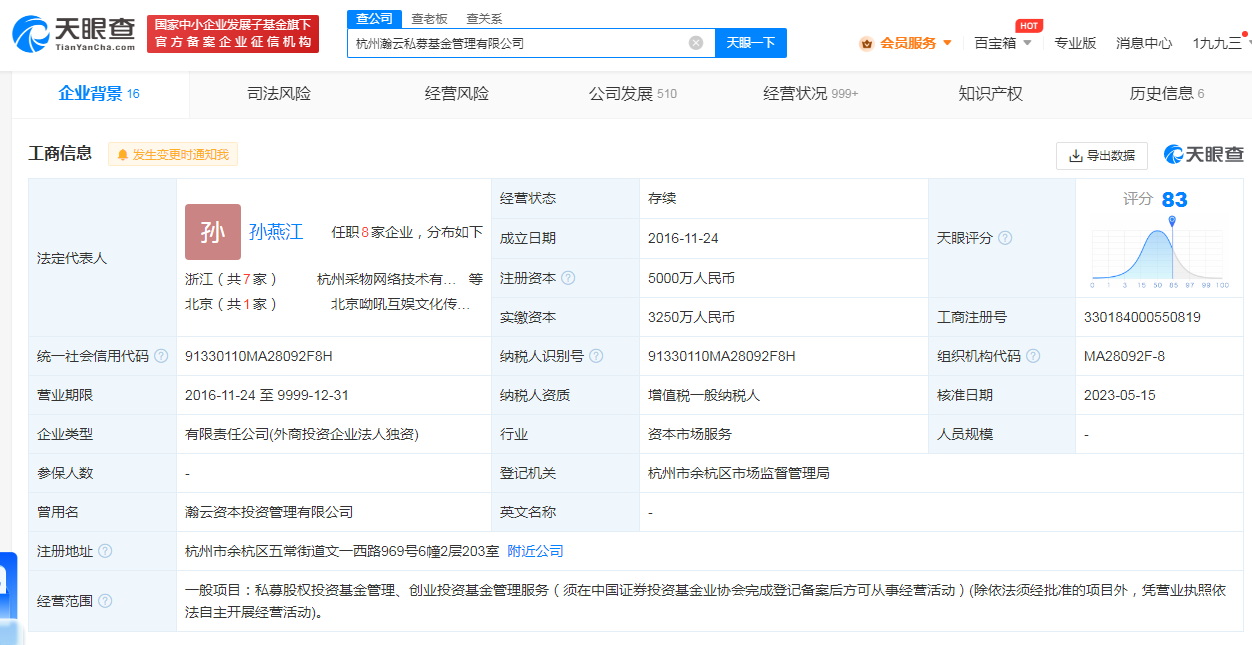Click the approval date 2023-05-15
Screen dimensions: 1252x645
(1120, 395)
